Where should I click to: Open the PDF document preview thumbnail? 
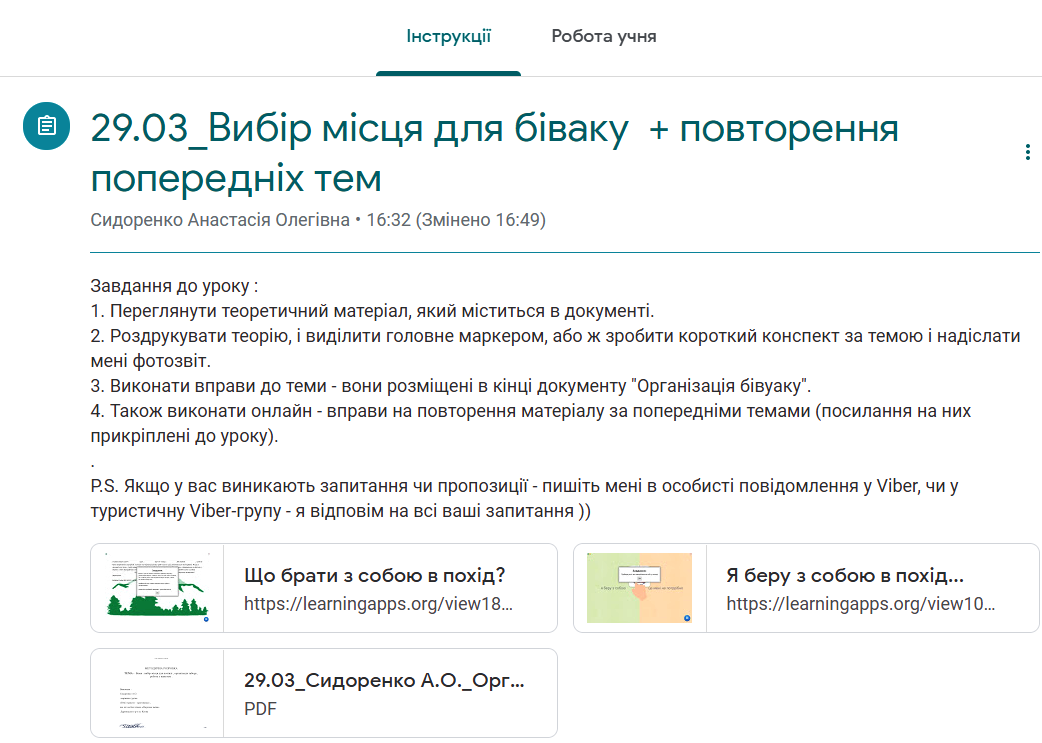pyautogui.click(x=157, y=693)
